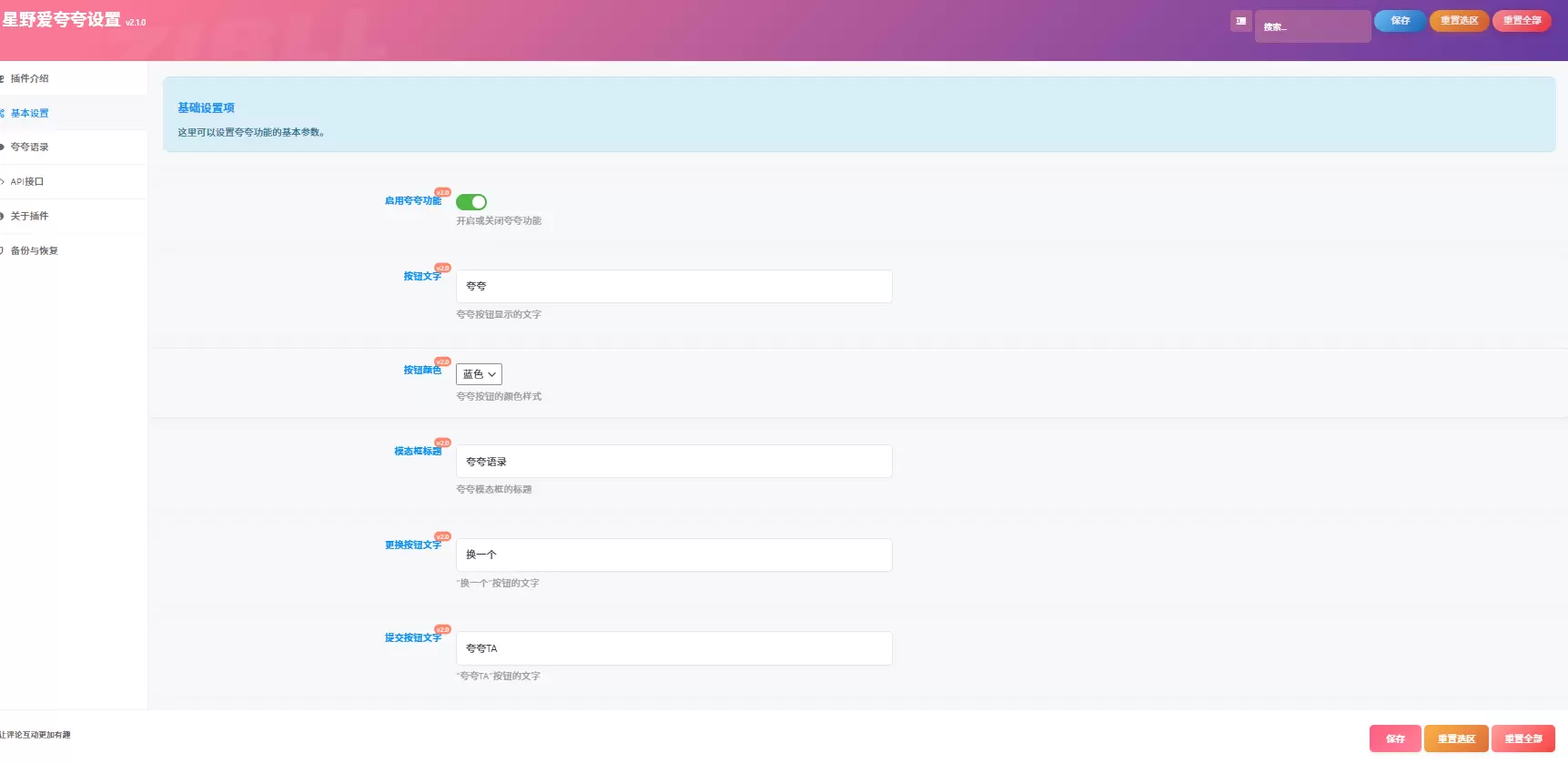Open the 按钮颜色 dropdown showing 蓝色
The width and height of the screenshot is (1568, 764).
coord(479,374)
